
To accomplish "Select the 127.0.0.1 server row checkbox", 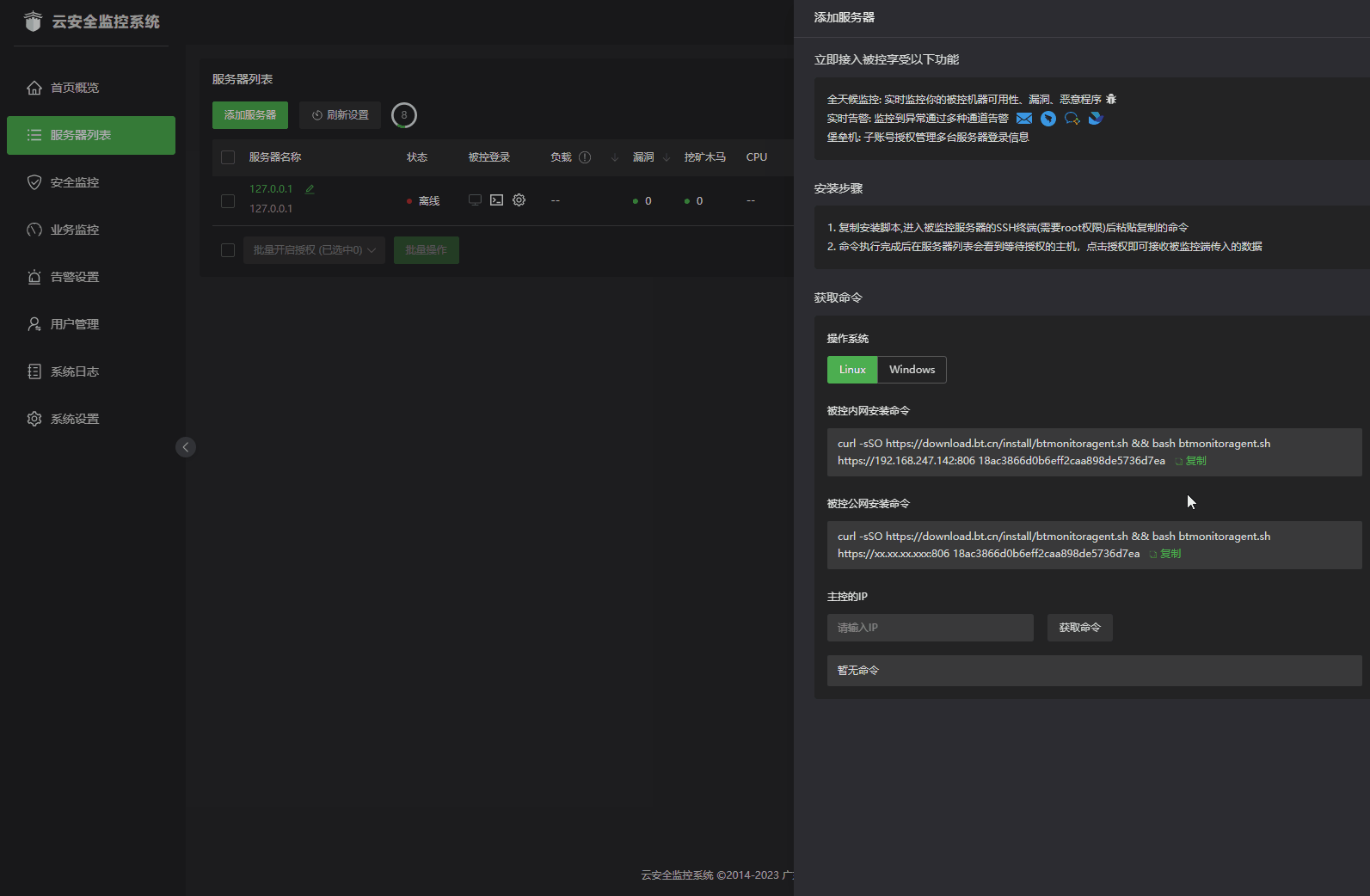I will [x=228, y=201].
